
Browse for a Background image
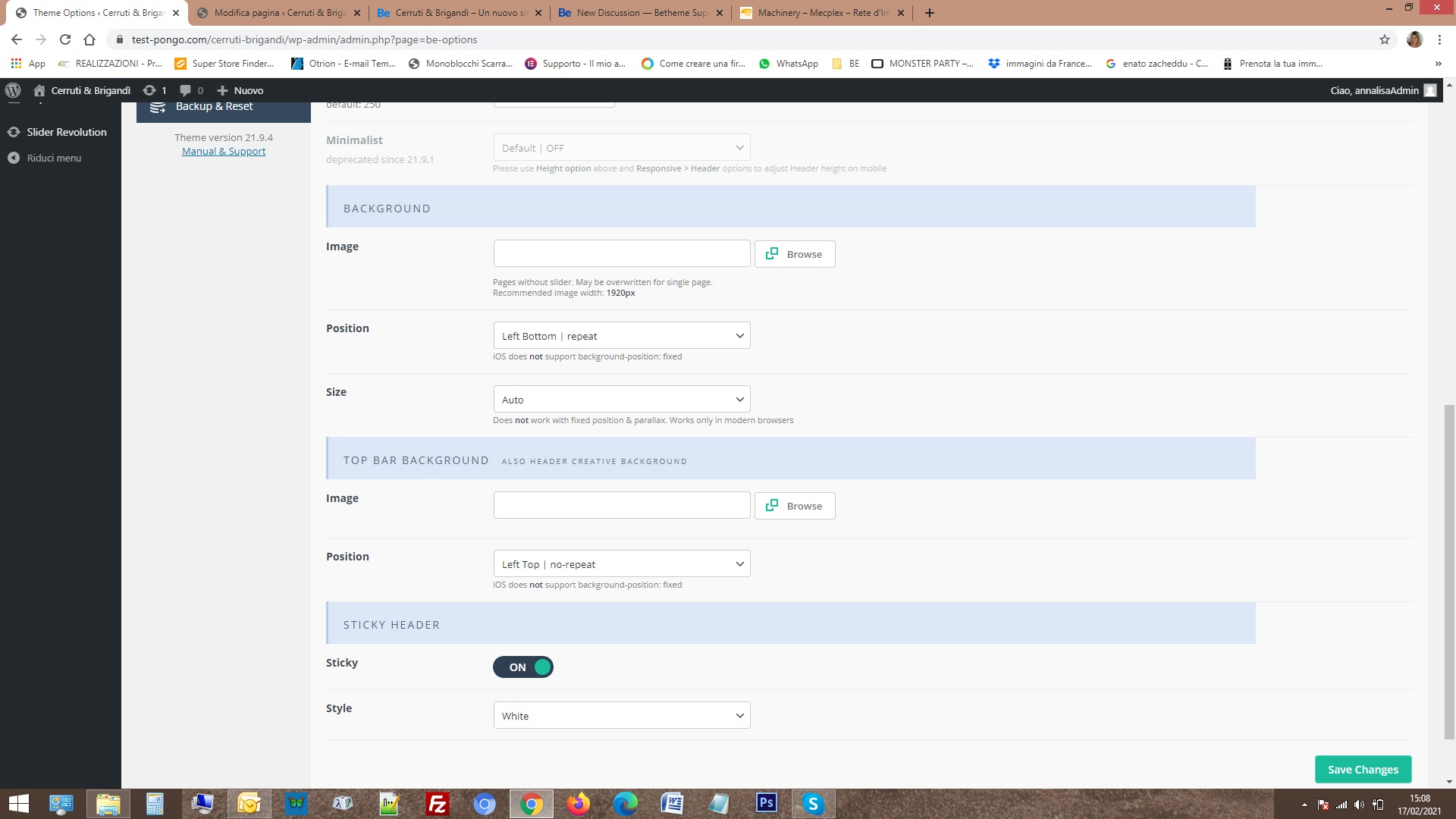tap(795, 254)
